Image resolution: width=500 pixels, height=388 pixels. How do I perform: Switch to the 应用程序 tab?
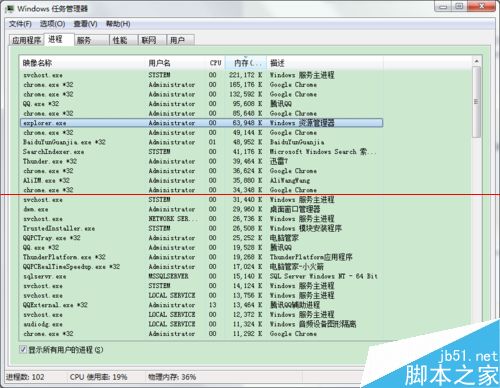click(x=26, y=40)
